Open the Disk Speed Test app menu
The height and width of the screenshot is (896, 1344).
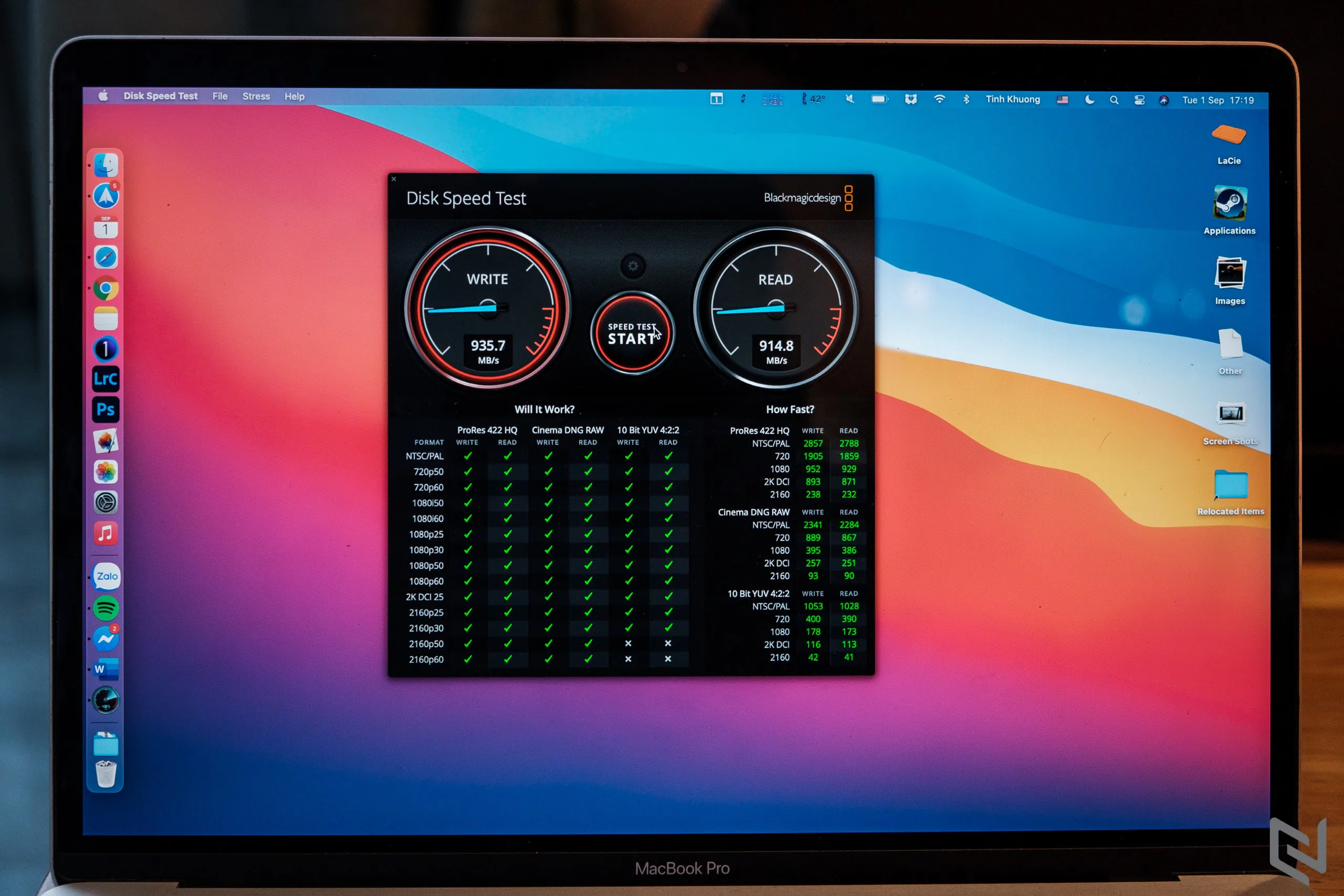[x=161, y=96]
